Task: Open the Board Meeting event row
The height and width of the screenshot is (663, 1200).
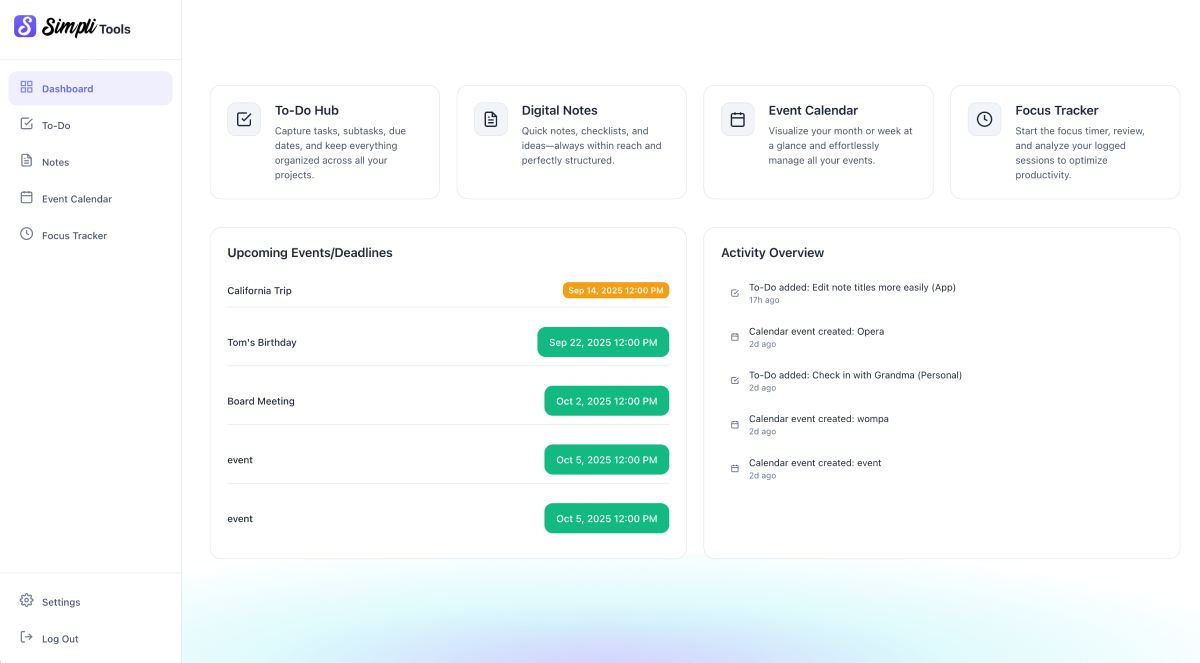Action: tap(261, 401)
